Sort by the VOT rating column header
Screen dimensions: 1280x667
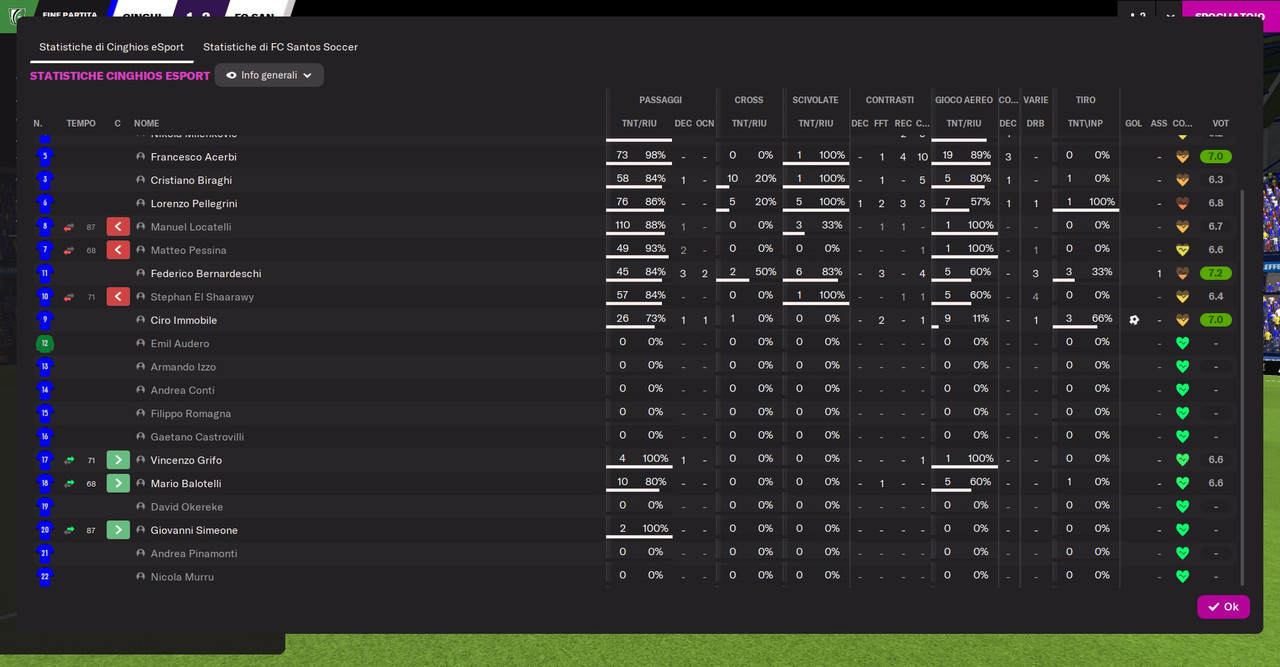coord(1220,124)
